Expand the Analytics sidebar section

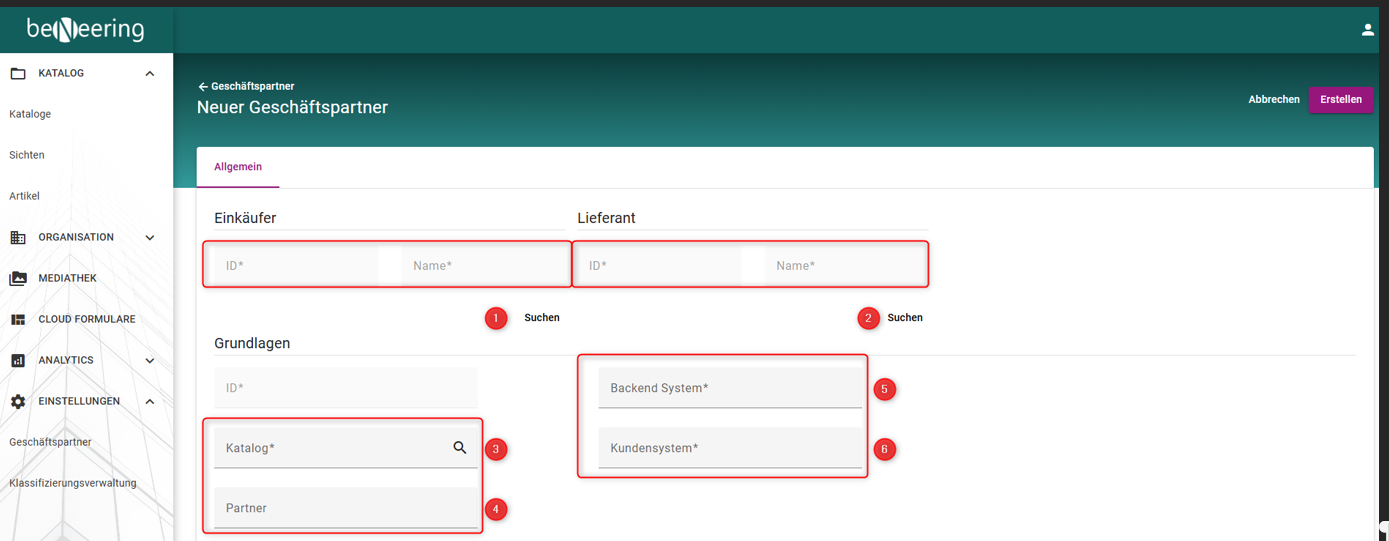pos(150,360)
